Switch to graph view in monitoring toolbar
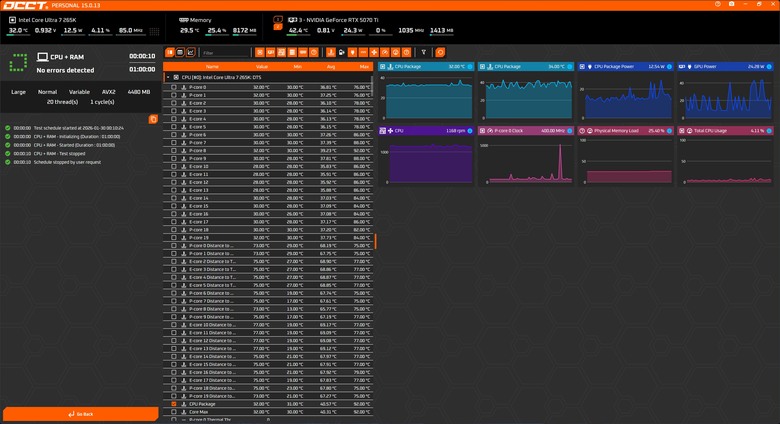The height and width of the screenshot is (424, 780). coord(191,52)
